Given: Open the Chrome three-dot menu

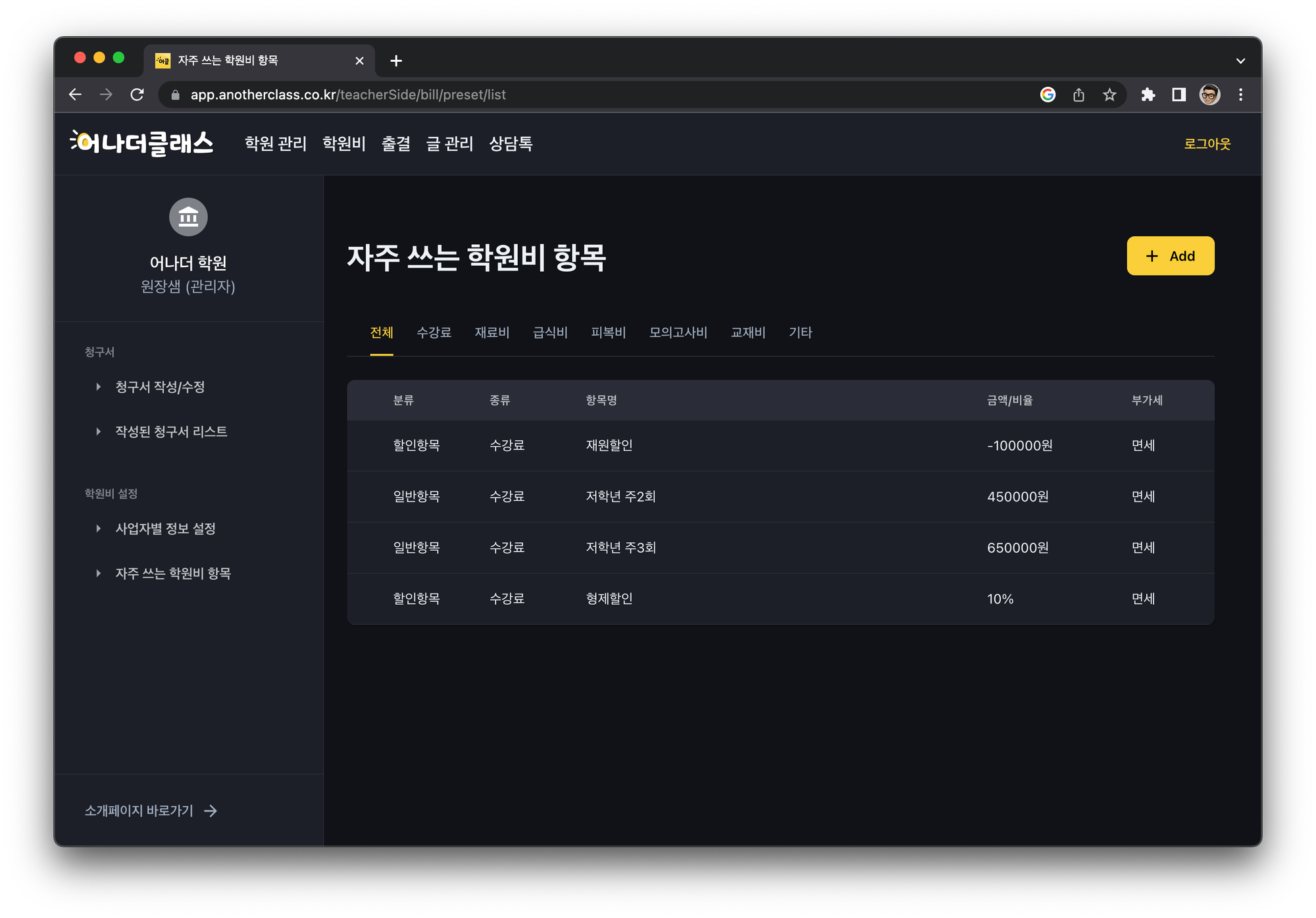Looking at the screenshot, I should (x=1240, y=95).
